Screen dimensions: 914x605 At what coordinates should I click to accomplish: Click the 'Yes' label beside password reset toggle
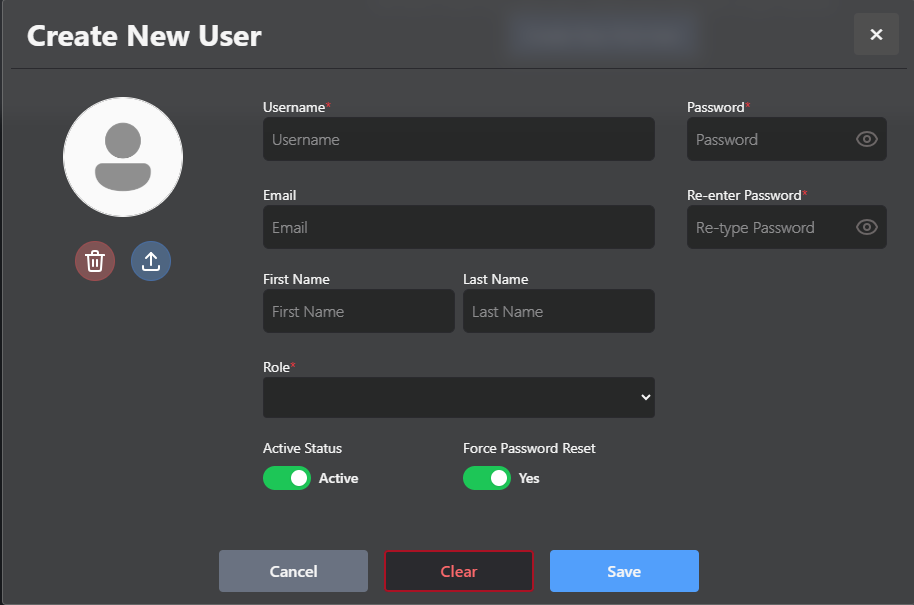click(x=529, y=478)
